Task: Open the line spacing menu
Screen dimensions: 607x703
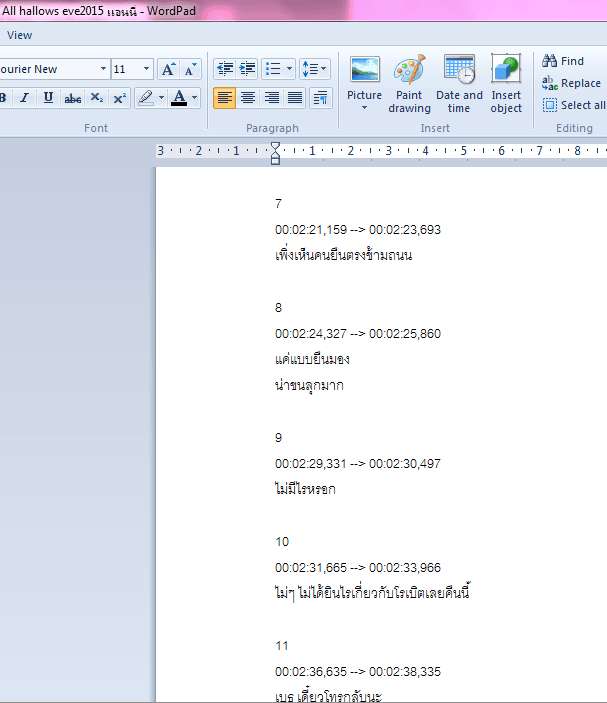Action: (315, 69)
